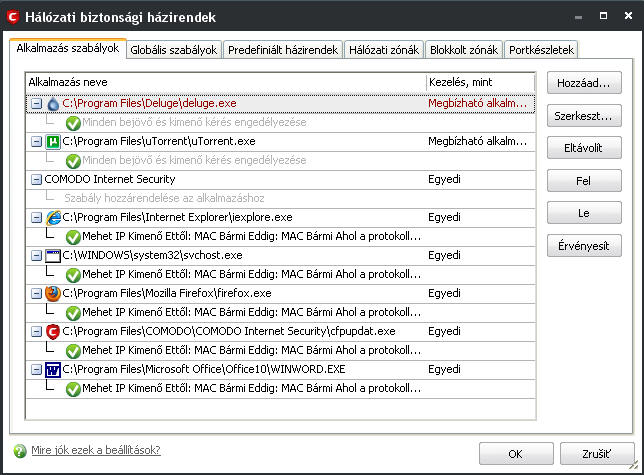This screenshot has width=644, height=475.
Task: Click the Microsoft Word WINWORD icon
Action: [x=53, y=370]
